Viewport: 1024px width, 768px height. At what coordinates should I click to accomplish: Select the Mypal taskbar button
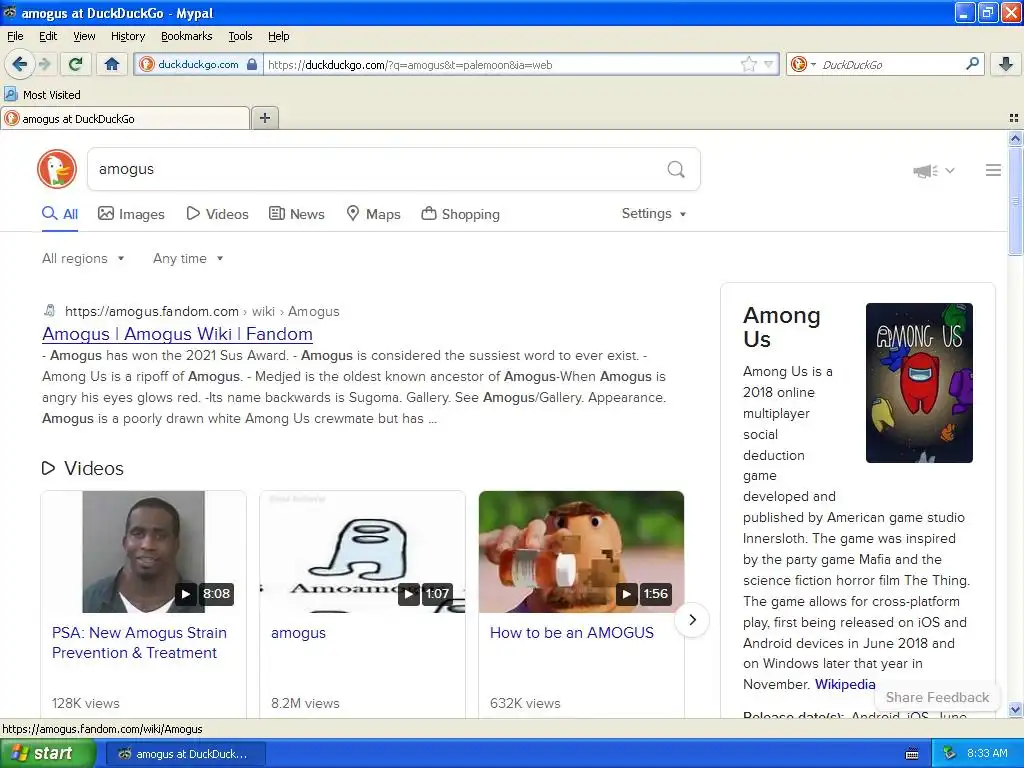[x=185, y=754]
